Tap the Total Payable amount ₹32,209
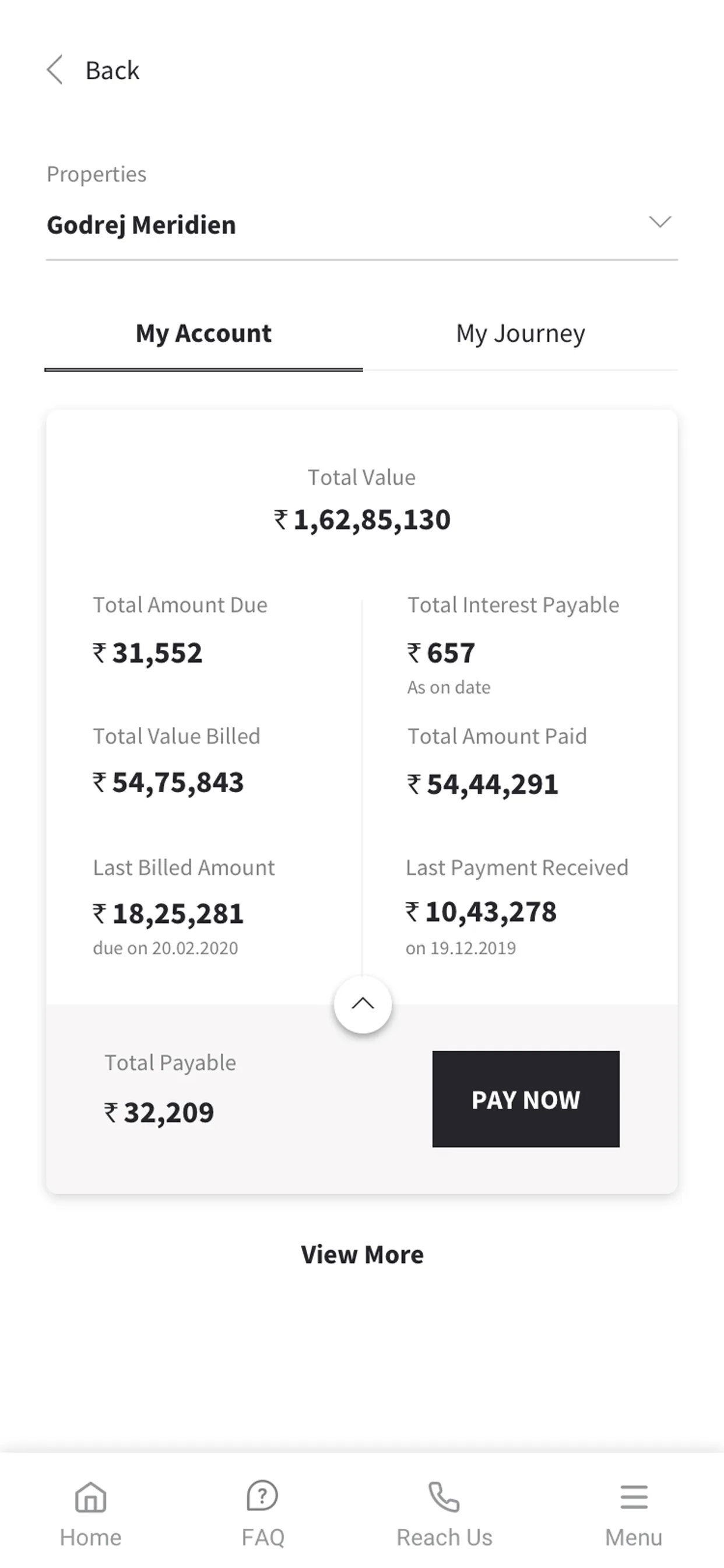 [159, 1112]
